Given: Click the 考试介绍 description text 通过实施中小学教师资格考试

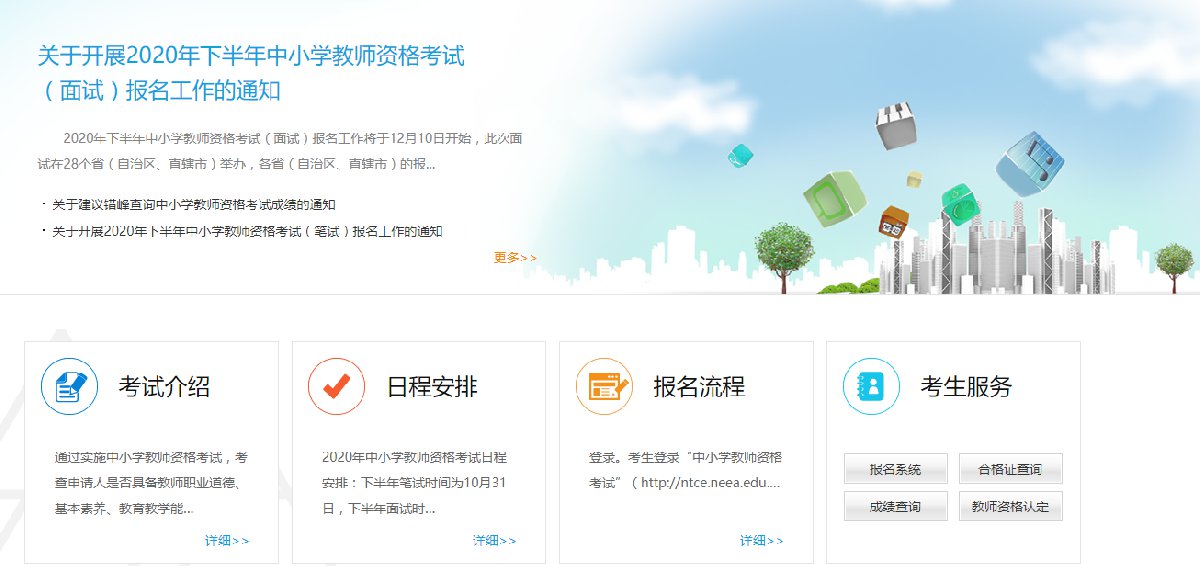Looking at the screenshot, I should 151,483.
